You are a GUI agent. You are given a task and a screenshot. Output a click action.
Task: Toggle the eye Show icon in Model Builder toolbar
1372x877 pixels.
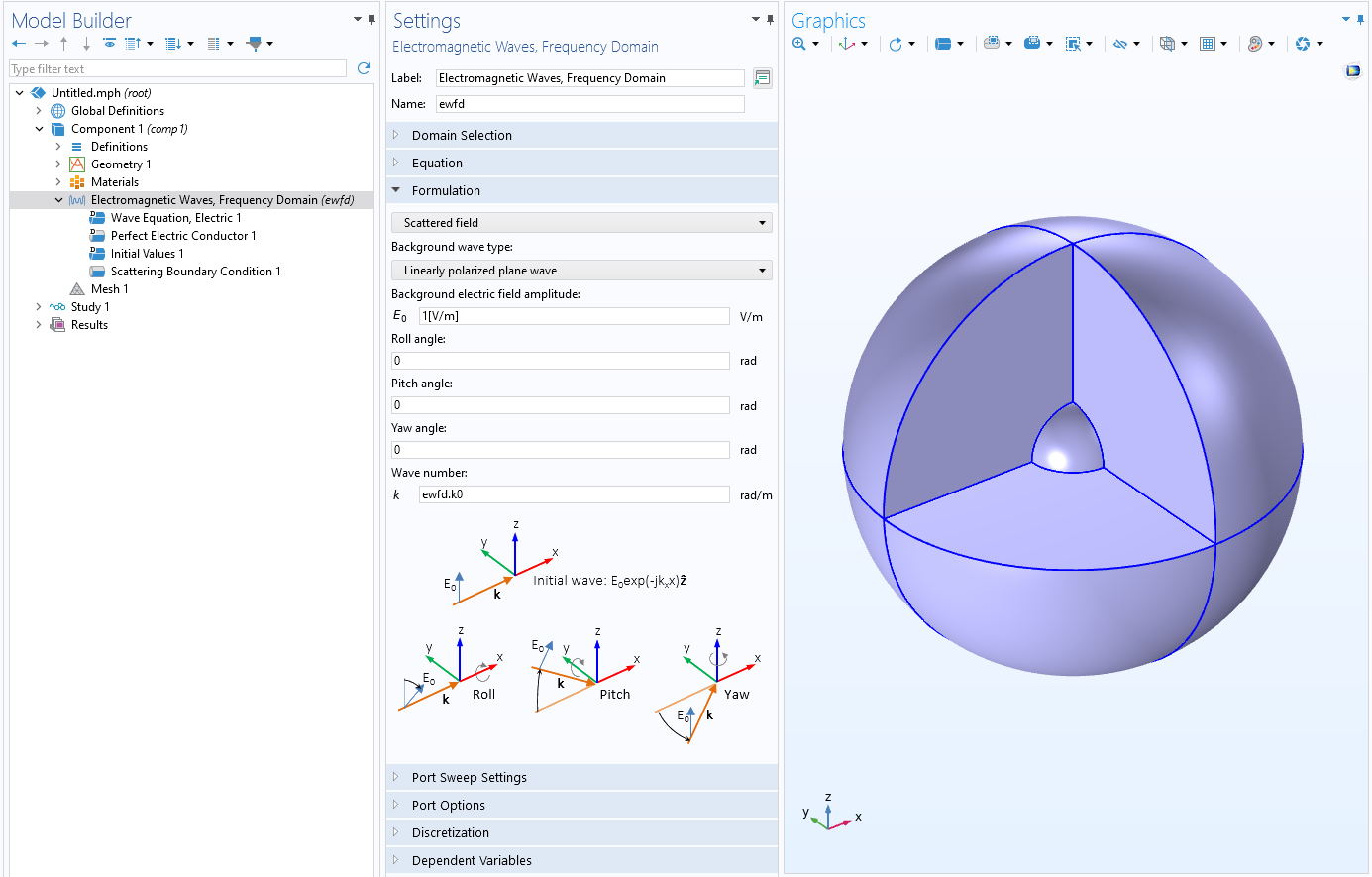click(109, 43)
